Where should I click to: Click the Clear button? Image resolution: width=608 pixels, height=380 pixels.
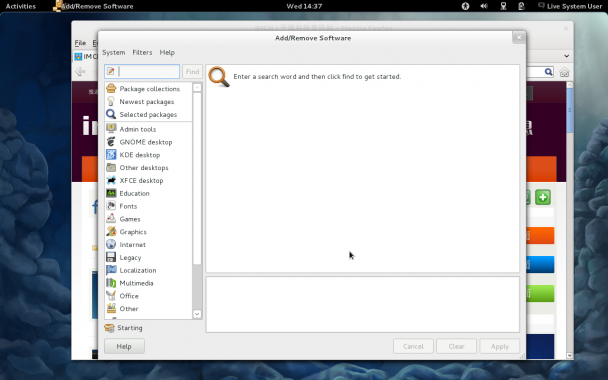[x=456, y=346]
